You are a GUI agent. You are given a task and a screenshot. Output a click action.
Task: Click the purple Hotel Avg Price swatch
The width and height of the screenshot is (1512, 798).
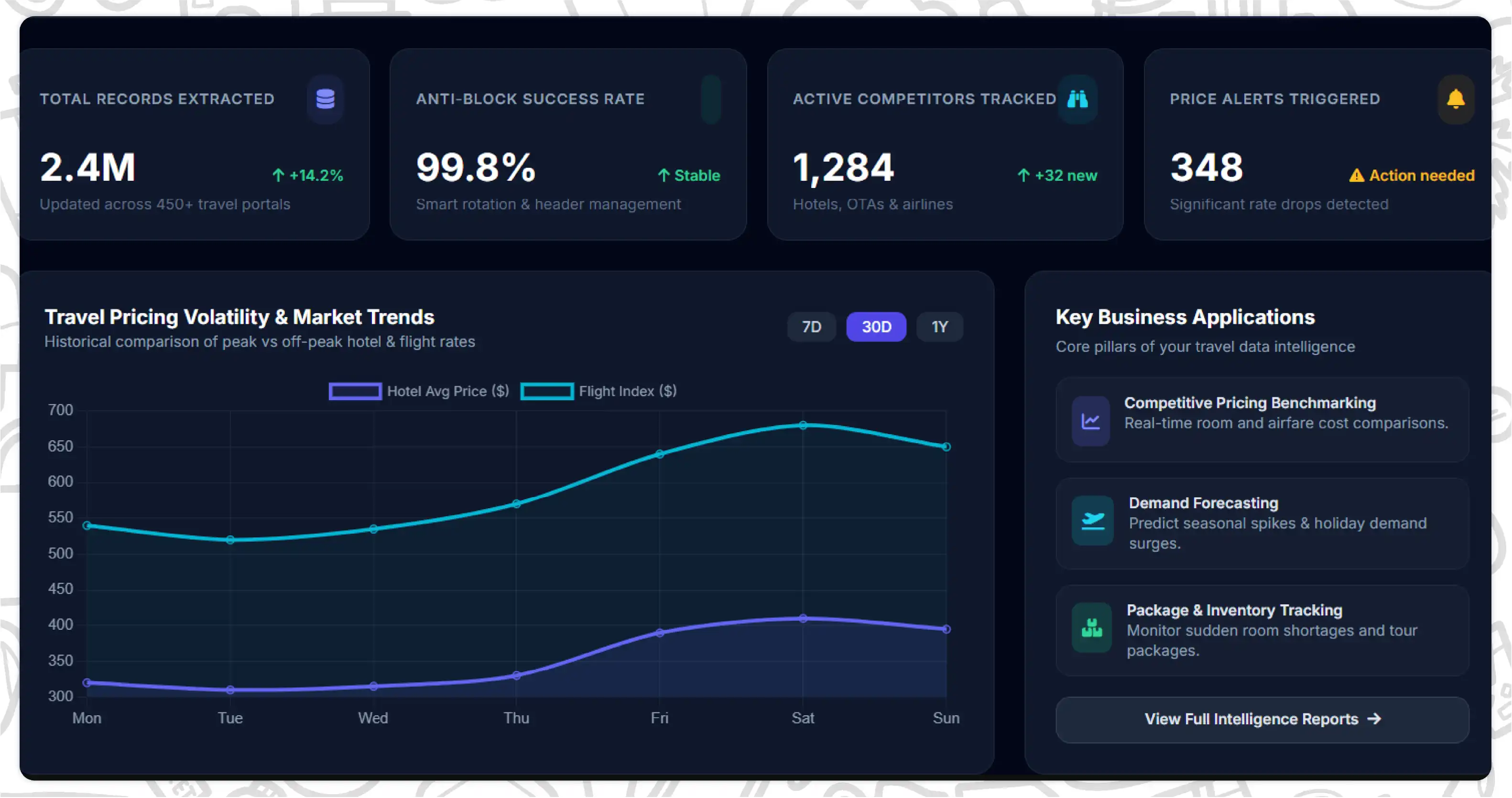(355, 391)
